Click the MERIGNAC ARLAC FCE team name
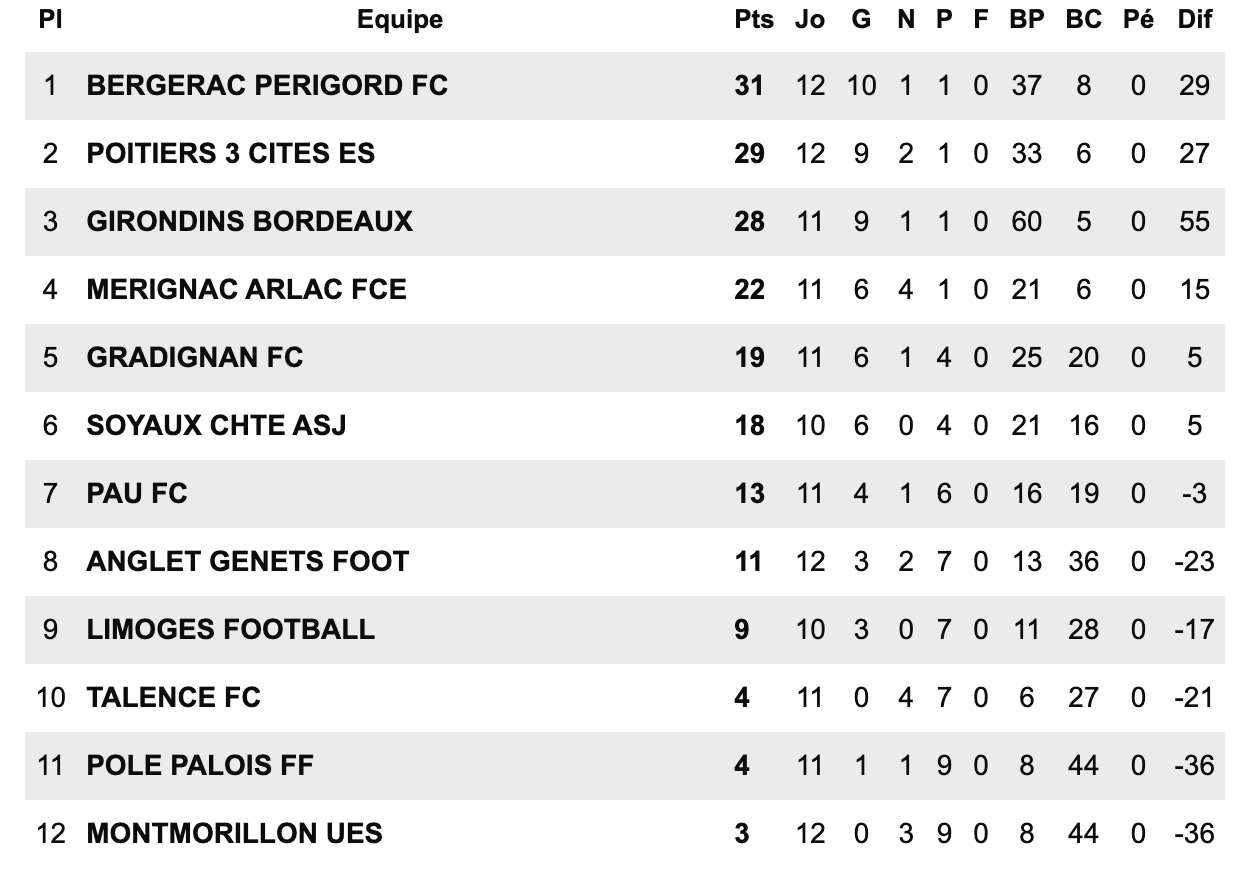 pyautogui.click(x=247, y=290)
